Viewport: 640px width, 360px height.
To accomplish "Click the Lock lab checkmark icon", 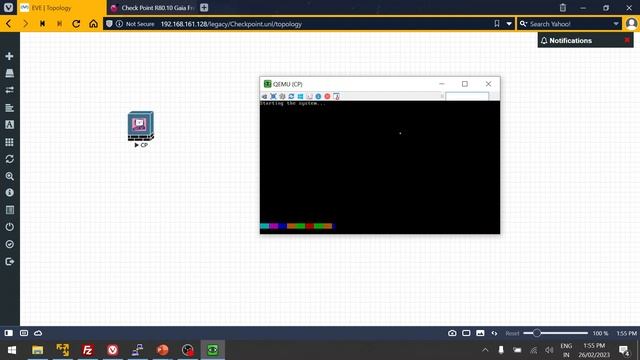I will tap(9, 244).
